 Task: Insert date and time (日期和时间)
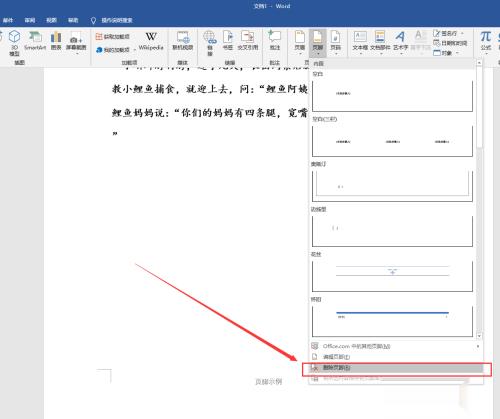[x=450, y=43]
